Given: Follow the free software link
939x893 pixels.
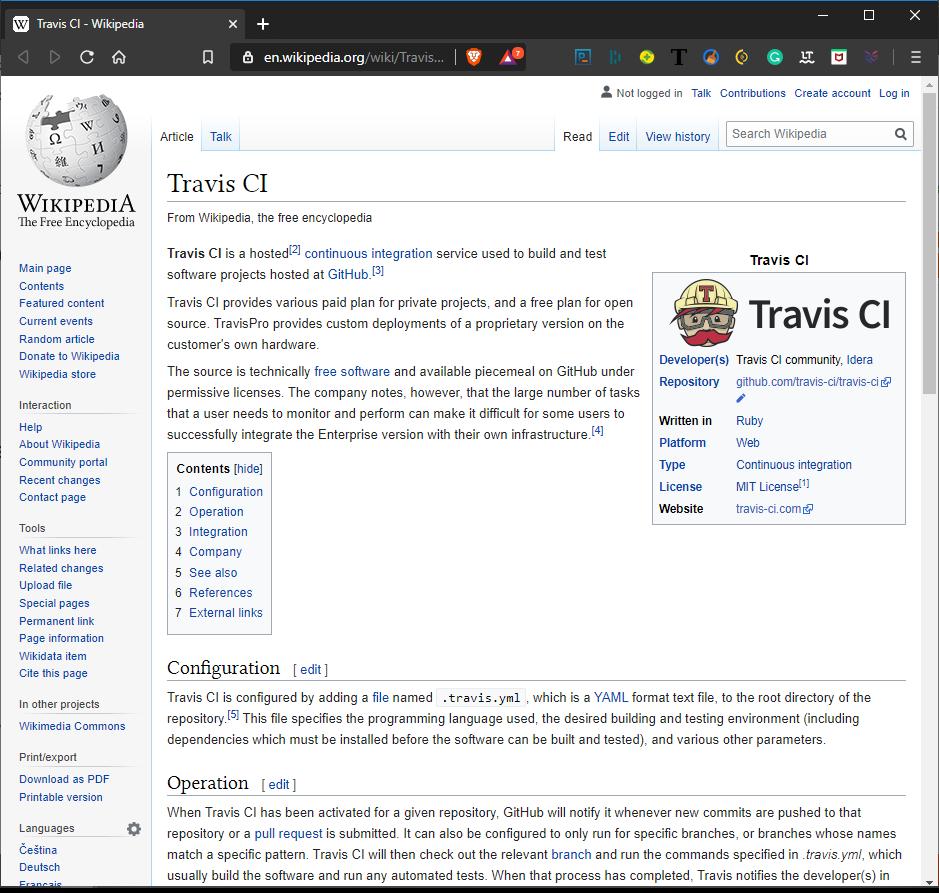Looking at the screenshot, I should pos(352,371).
